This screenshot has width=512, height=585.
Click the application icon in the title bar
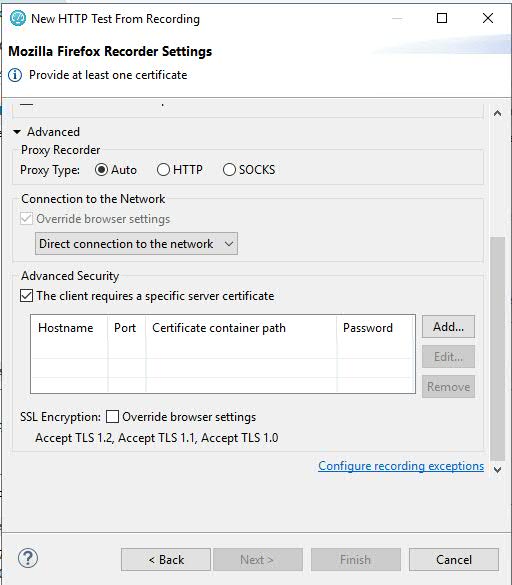[17, 18]
